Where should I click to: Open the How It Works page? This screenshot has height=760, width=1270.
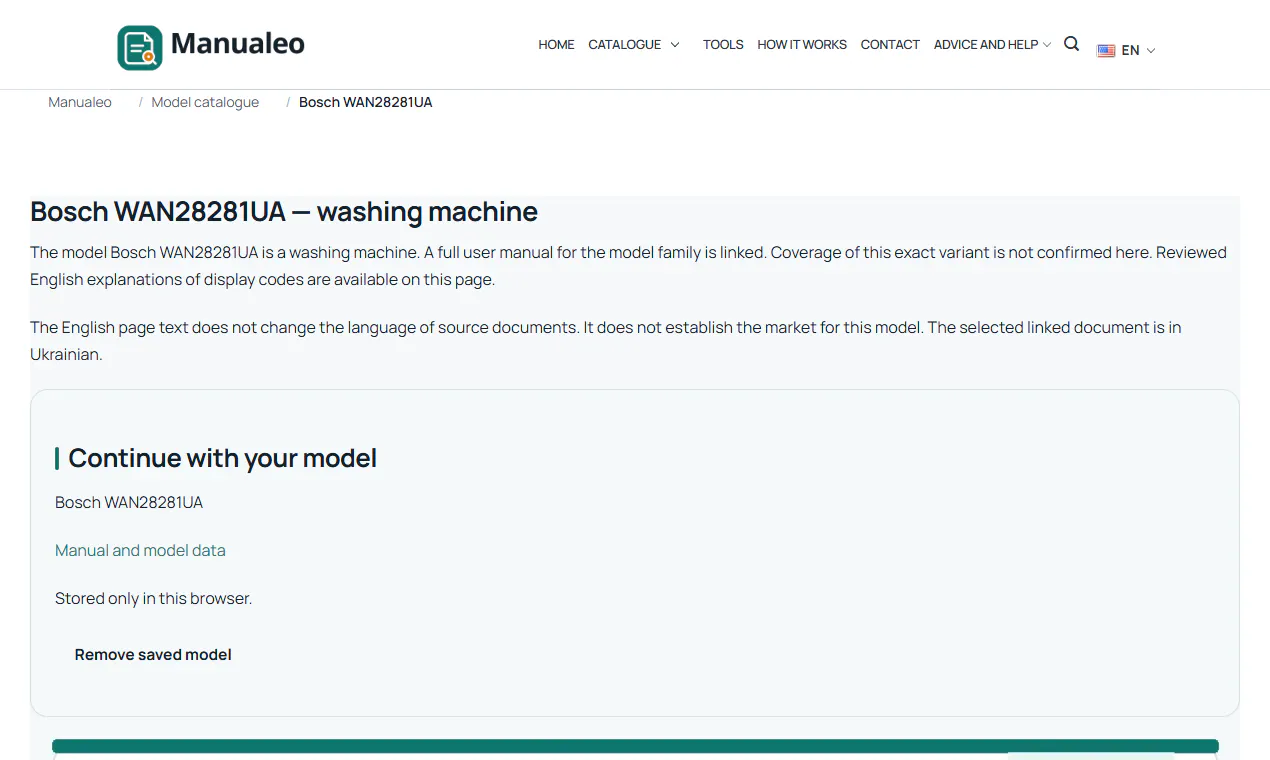pyautogui.click(x=802, y=45)
